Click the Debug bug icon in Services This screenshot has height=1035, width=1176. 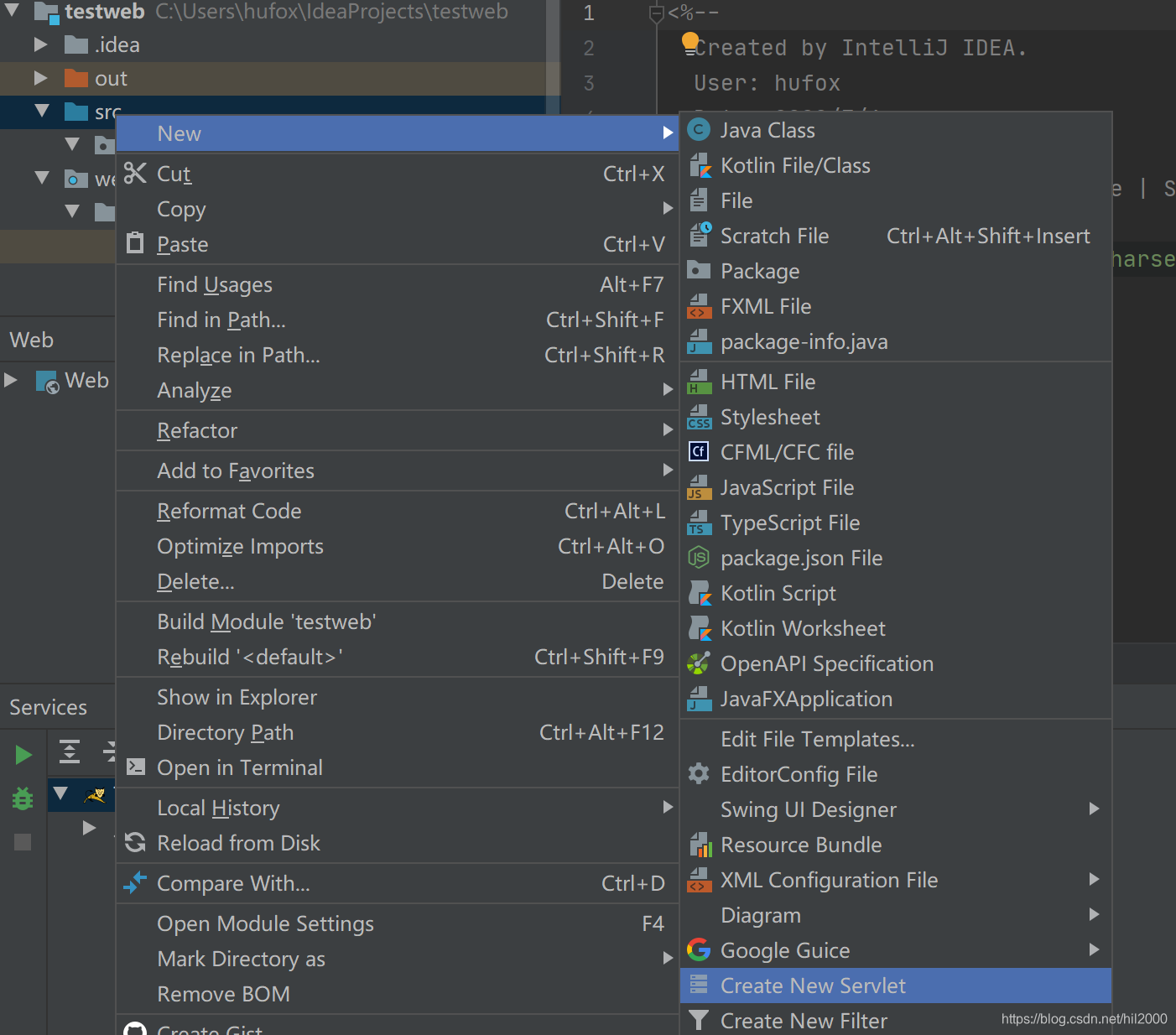point(23,798)
